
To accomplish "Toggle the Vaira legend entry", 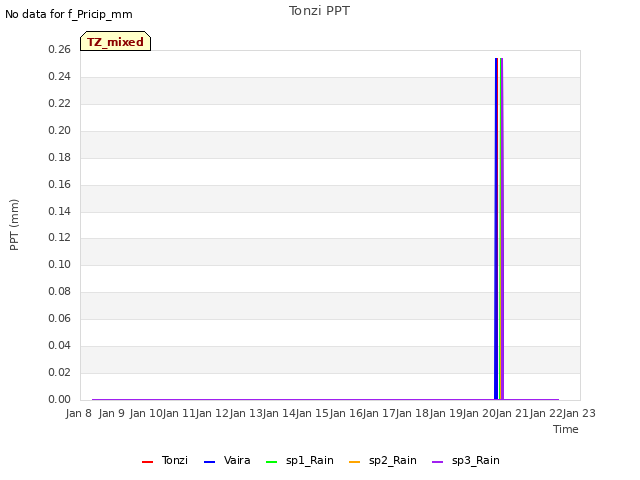I will [x=227, y=460].
